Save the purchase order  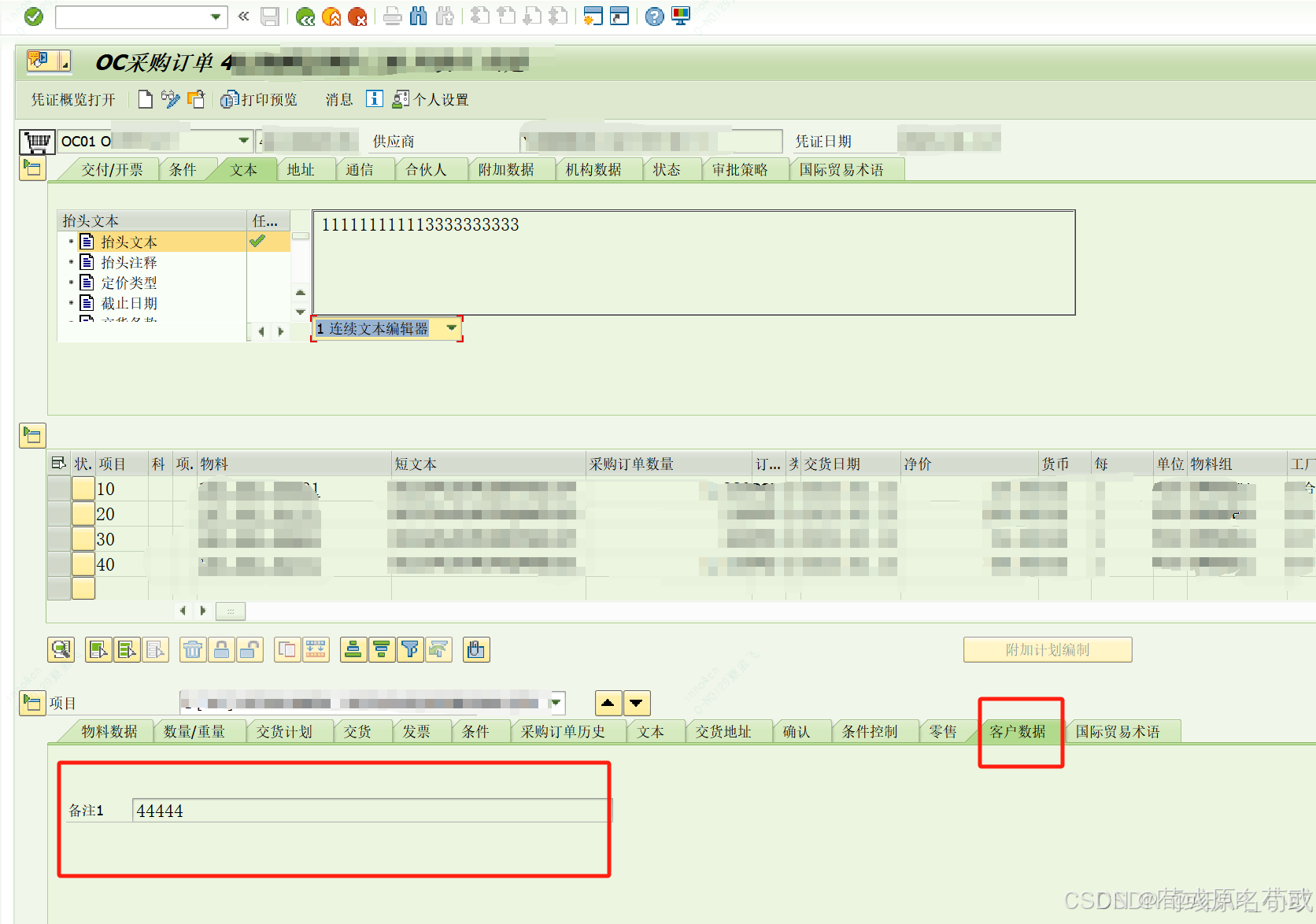(x=270, y=17)
